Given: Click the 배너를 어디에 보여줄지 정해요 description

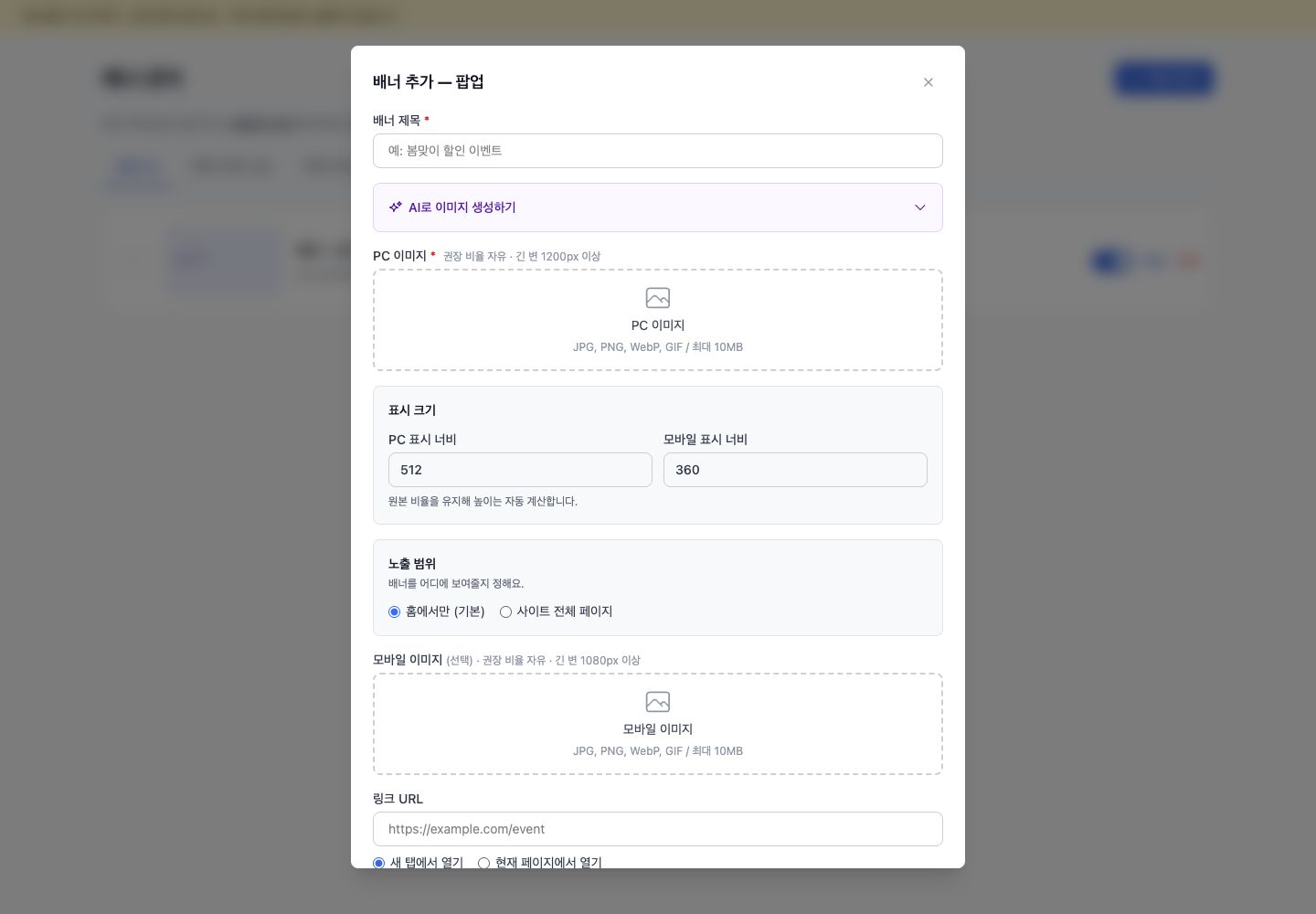Looking at the screenshot, I should 456,584.
